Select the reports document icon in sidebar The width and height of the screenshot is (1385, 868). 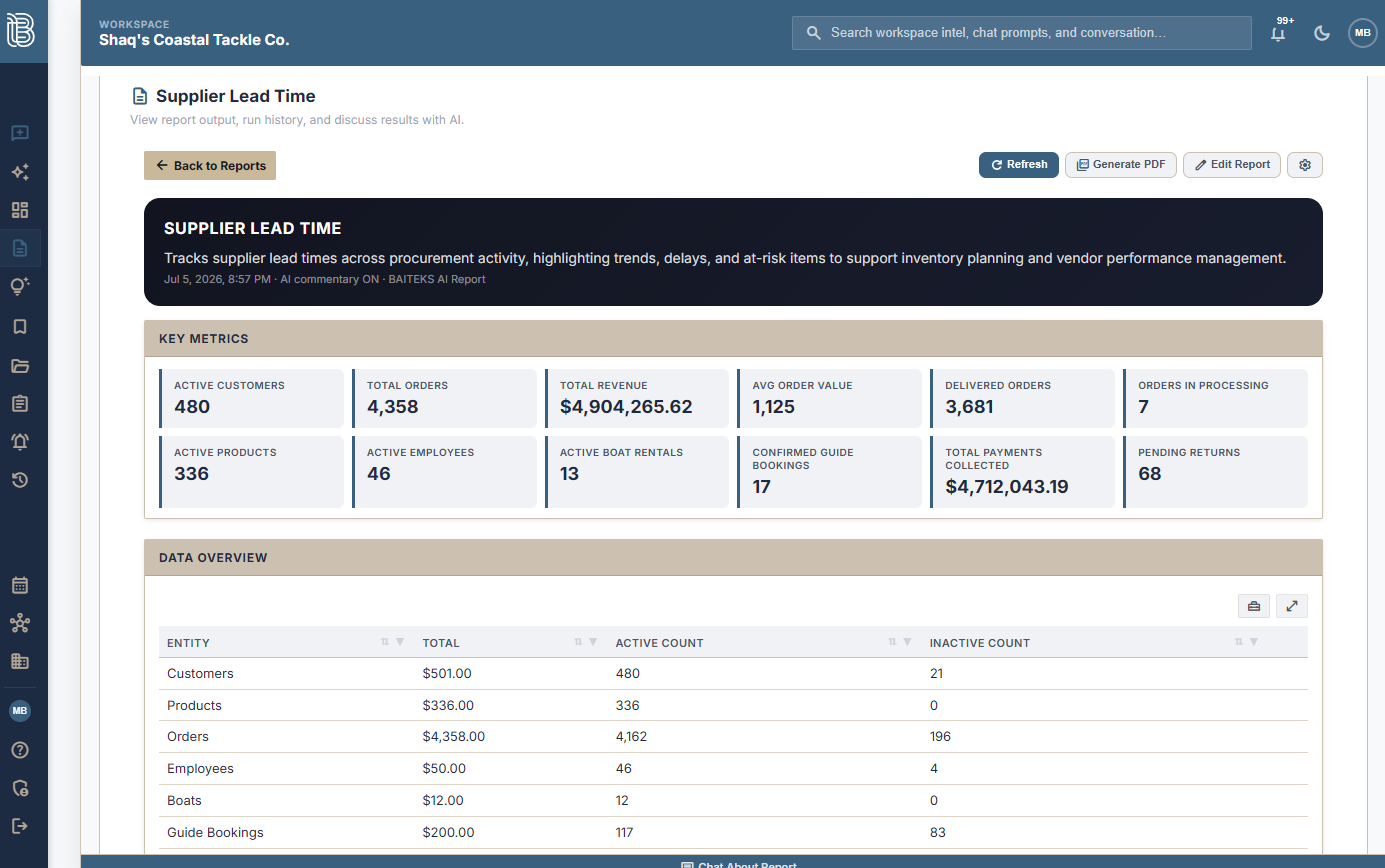[x=20, y=248]
